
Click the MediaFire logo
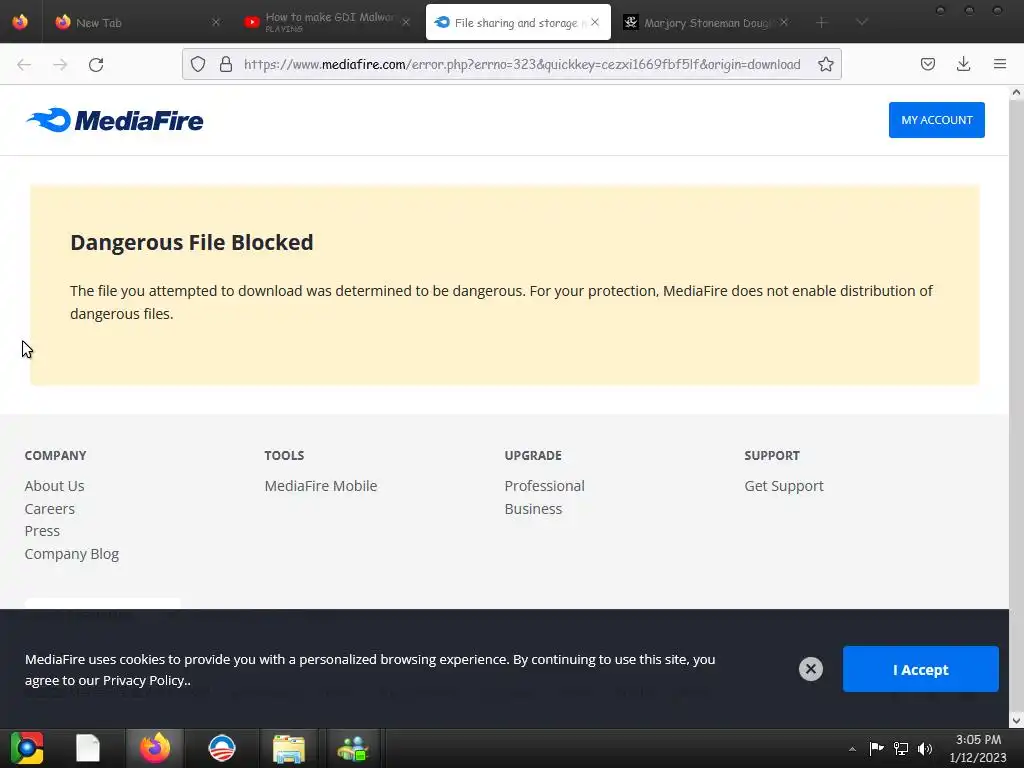pyautogui.click(x=114, y=120)
